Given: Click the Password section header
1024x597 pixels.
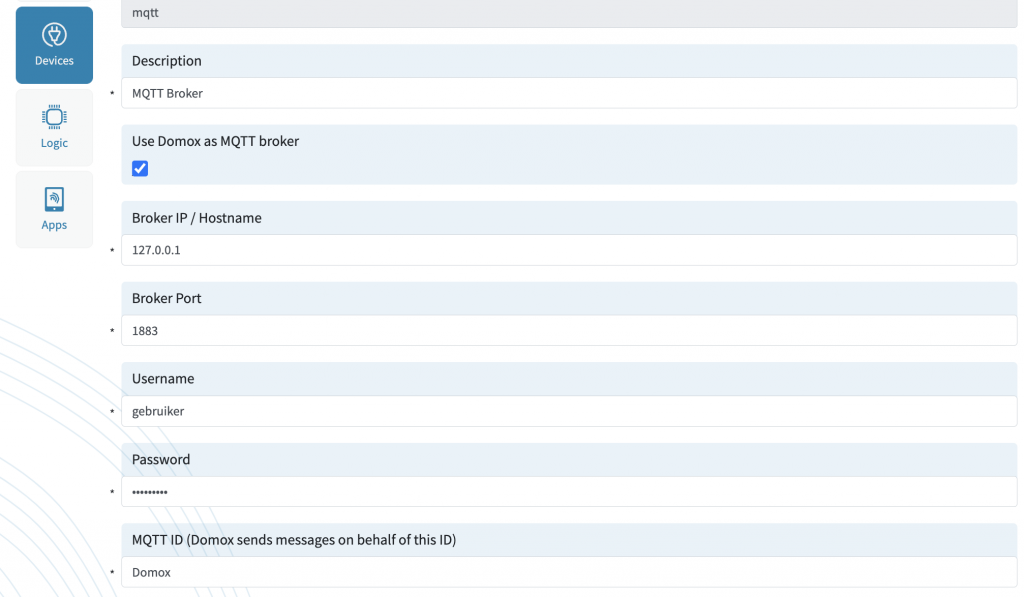Looking at the screenshot, I should [x=161, y=459].
